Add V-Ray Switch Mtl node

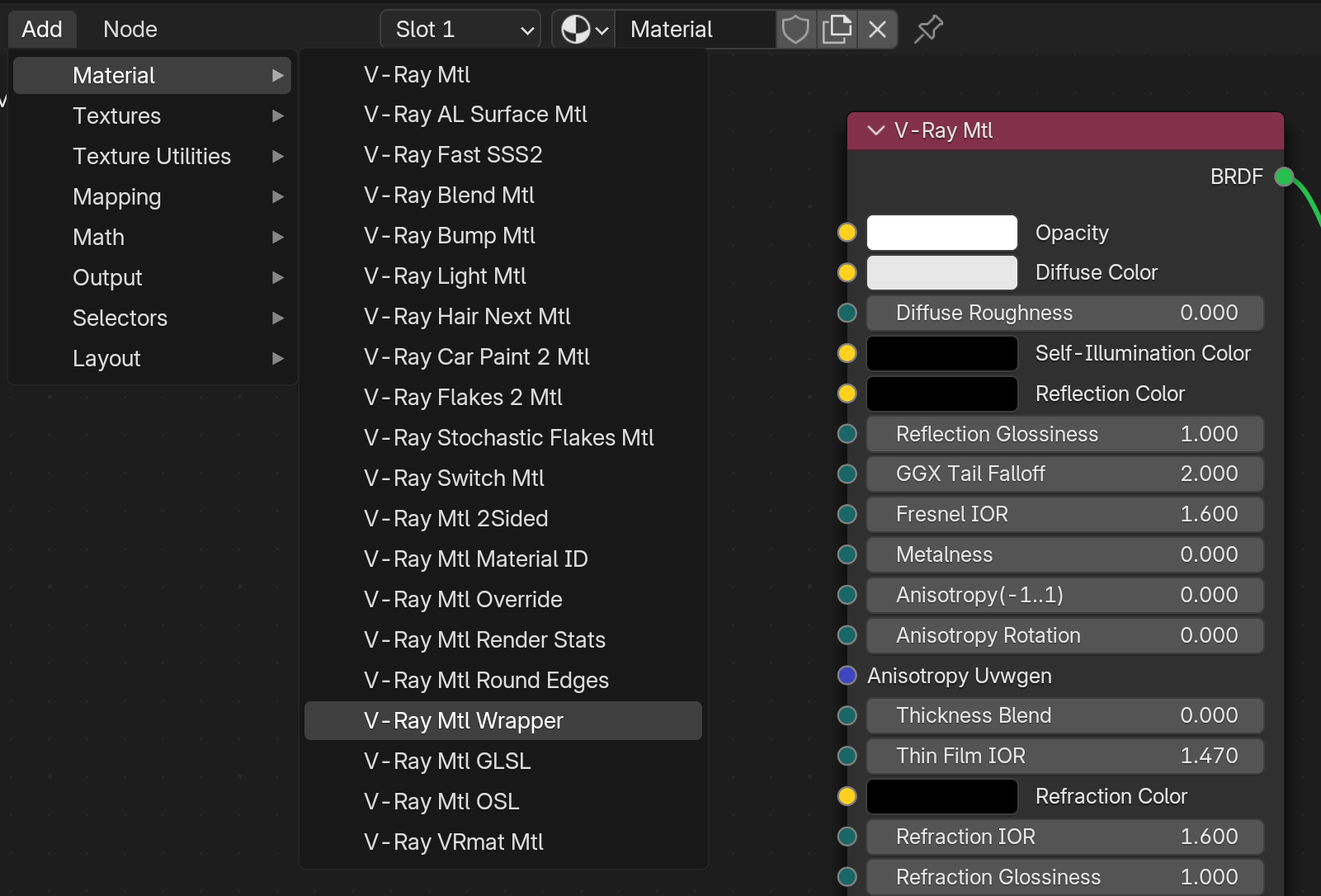(503, 479)
